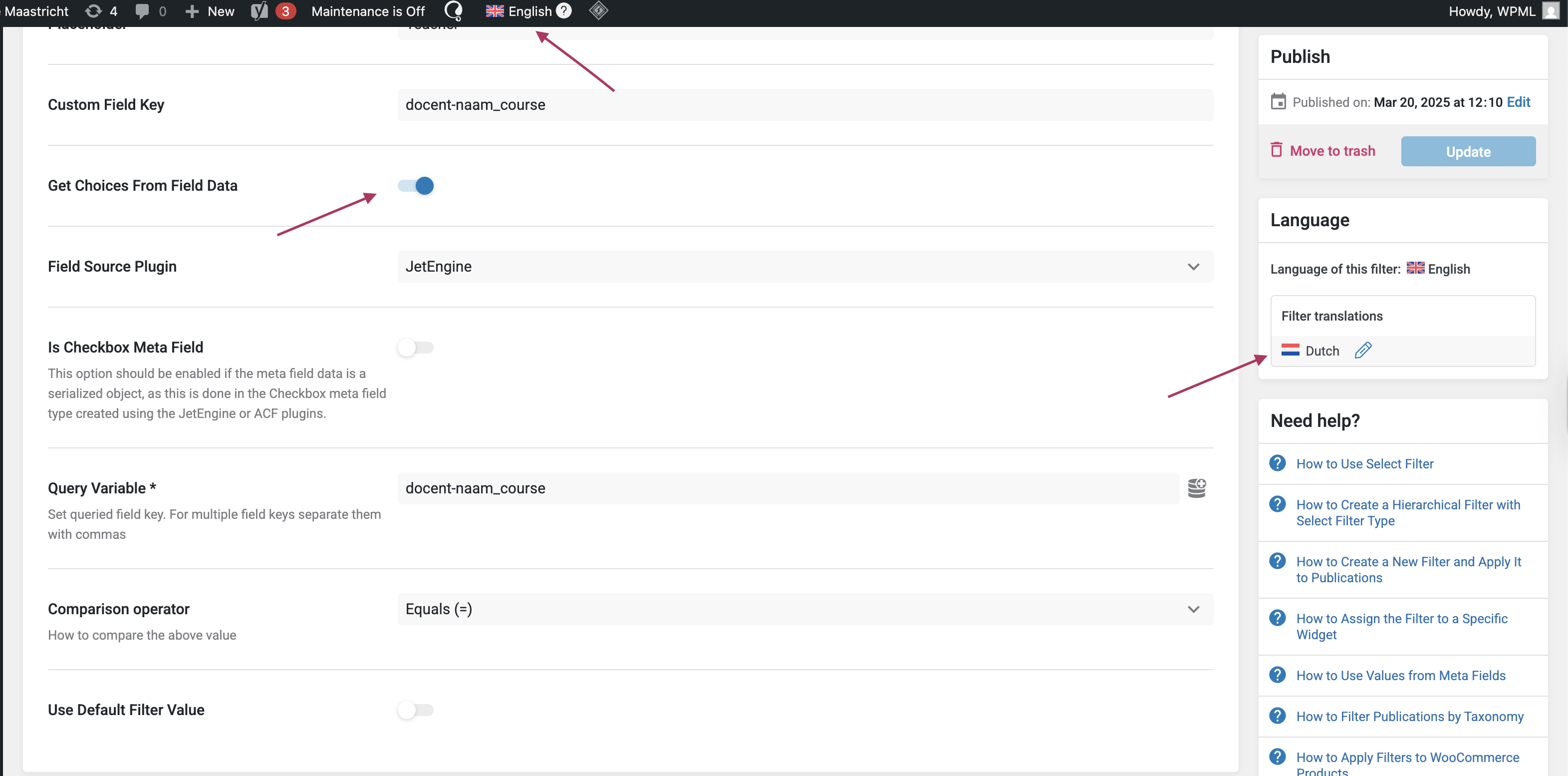This screenshot has width=1568, height=776.
Task: Click the database icon beside Query Variable
Action: (x=1196, y=488)
